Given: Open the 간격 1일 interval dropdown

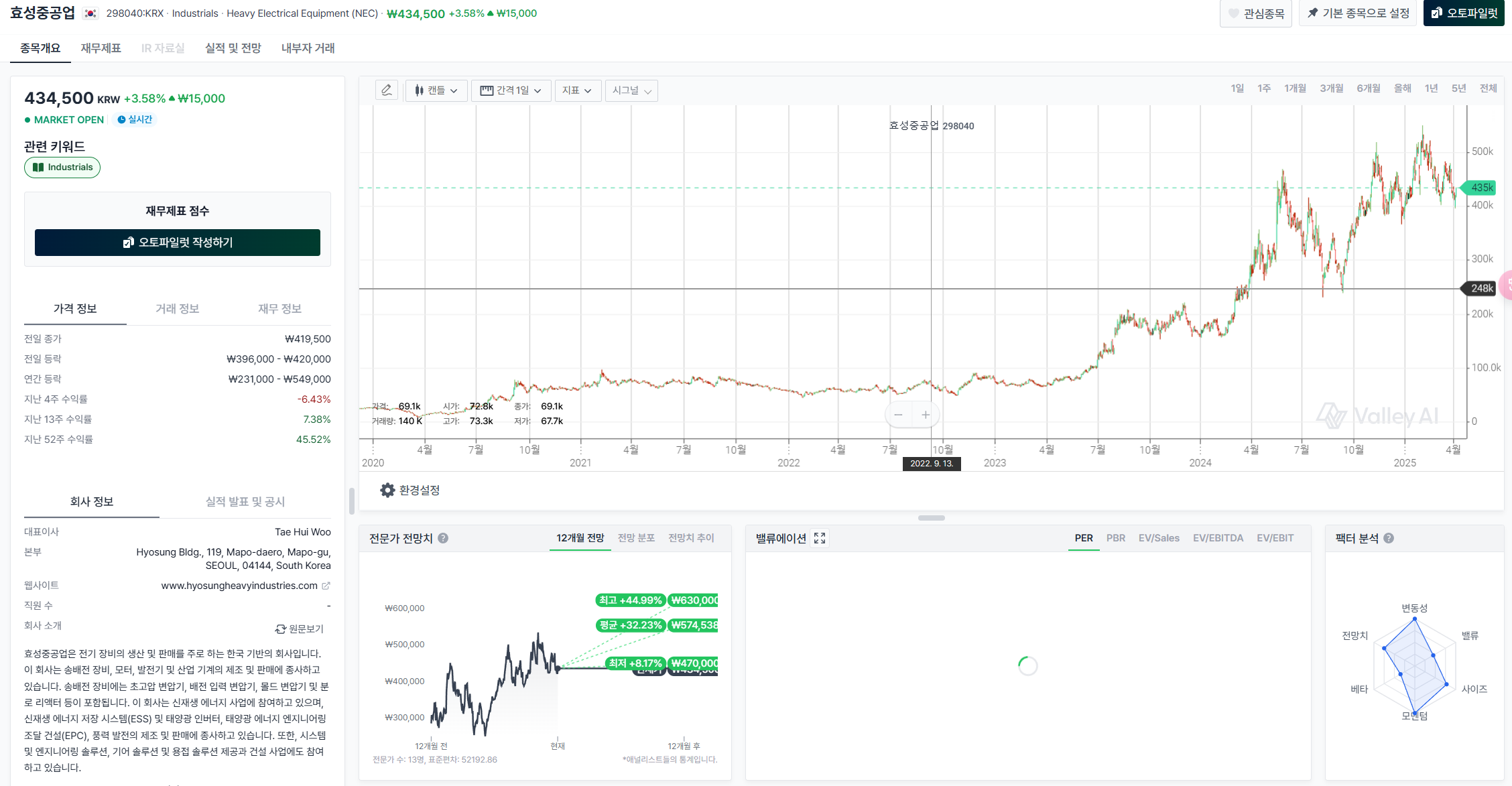Looking at the screenshot, I should (x=511, y=90).
